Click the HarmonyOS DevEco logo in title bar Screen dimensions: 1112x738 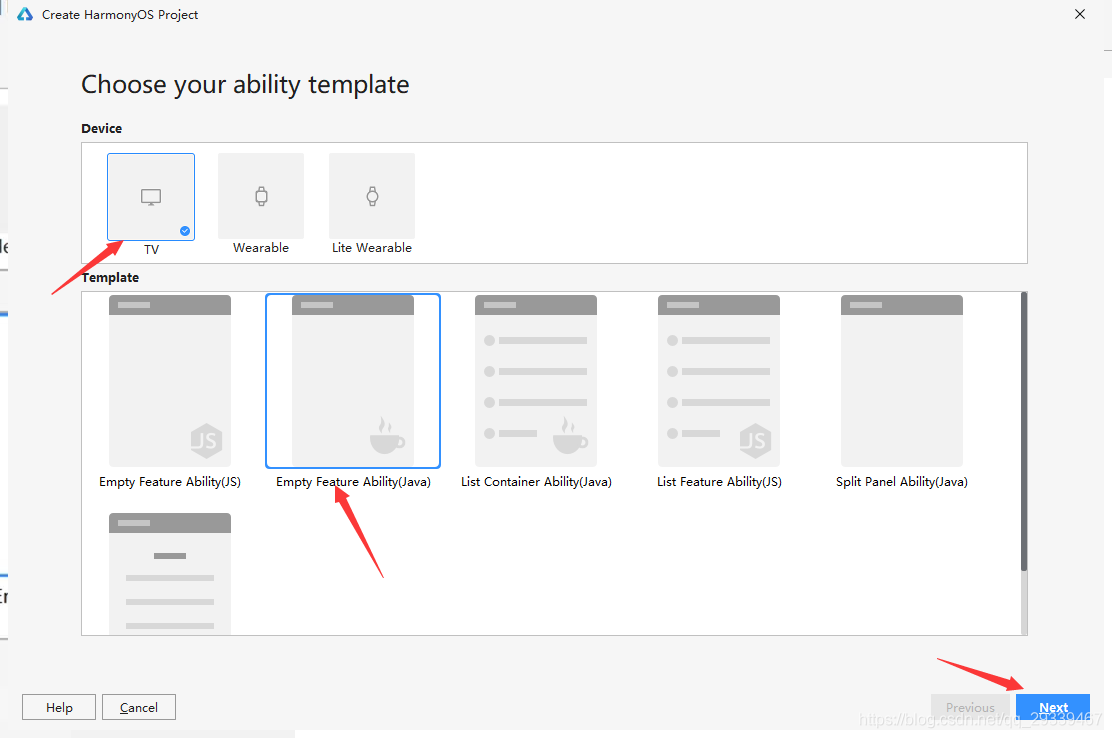coord(26,14)
